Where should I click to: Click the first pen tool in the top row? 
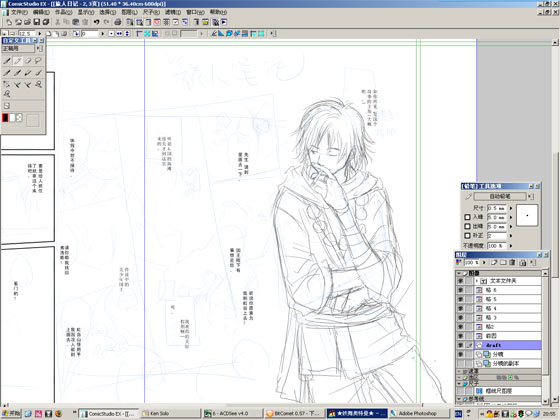[7, 61]
